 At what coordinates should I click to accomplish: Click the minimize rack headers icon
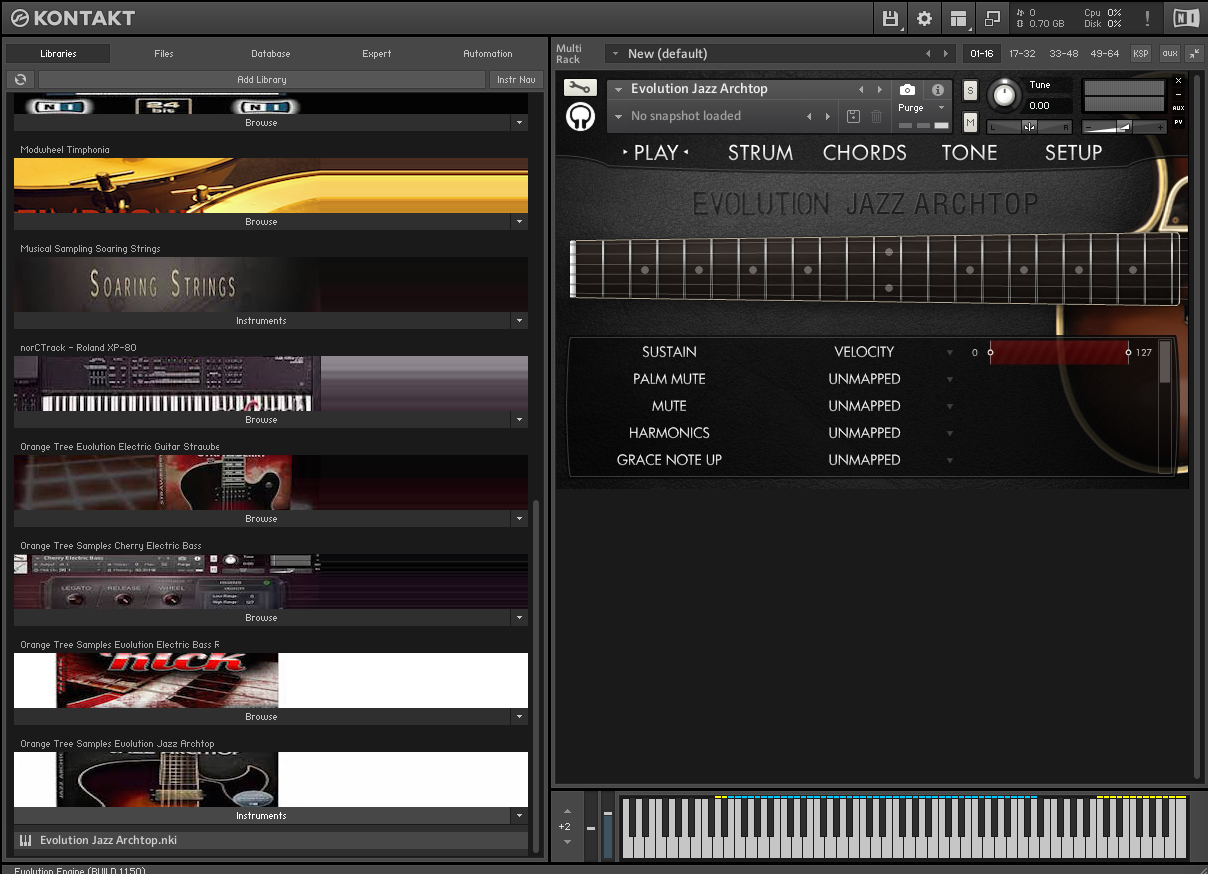[x=1194, y=54]
